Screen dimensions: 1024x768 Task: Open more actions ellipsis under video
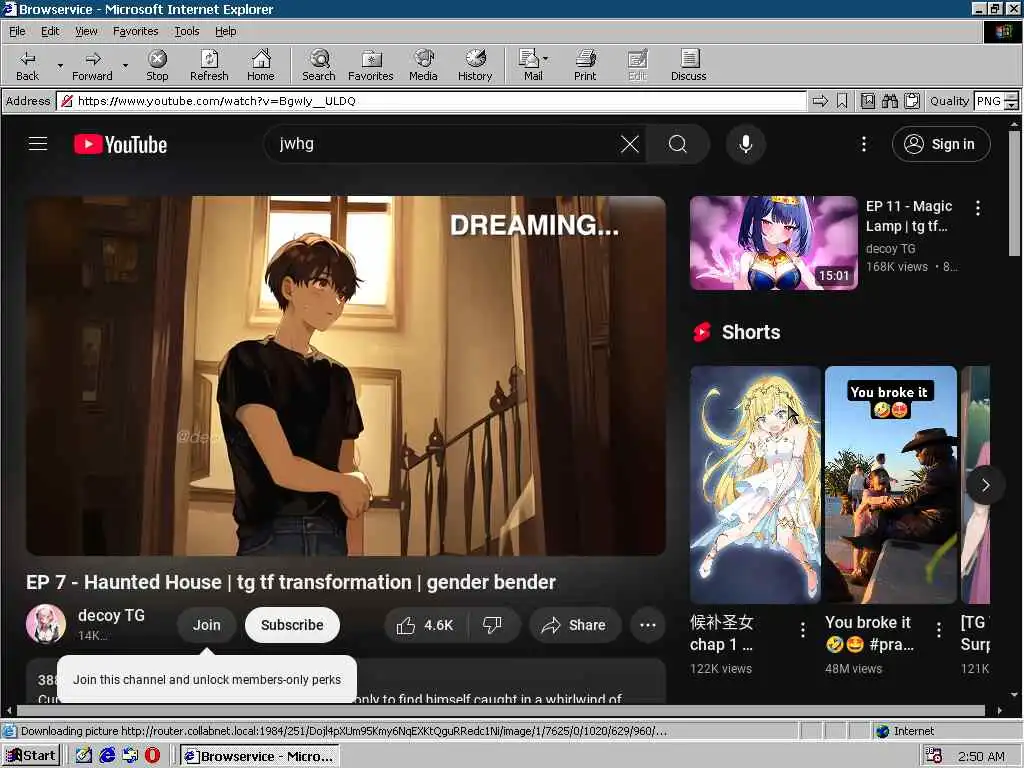647,625
